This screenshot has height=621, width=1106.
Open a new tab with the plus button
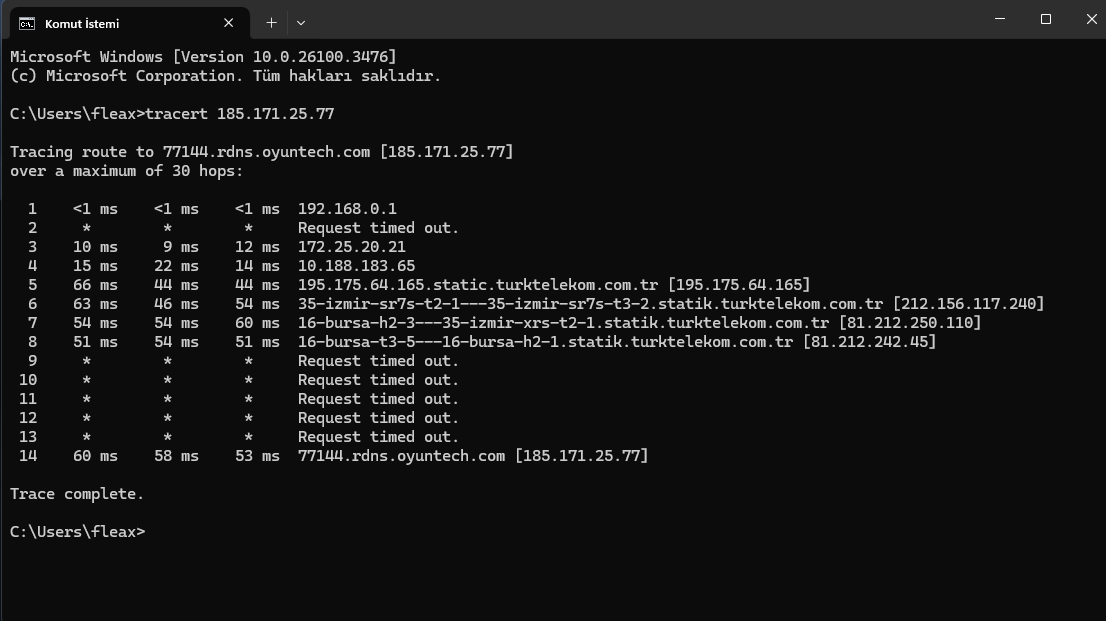pos(271,22)
